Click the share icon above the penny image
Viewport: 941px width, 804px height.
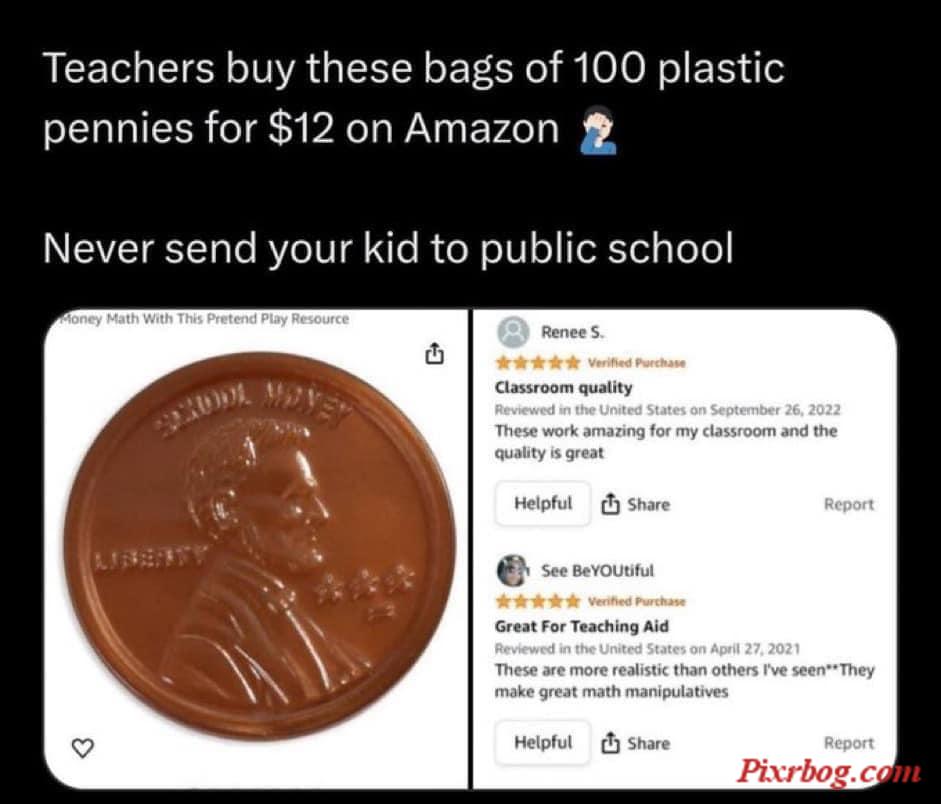435,353
